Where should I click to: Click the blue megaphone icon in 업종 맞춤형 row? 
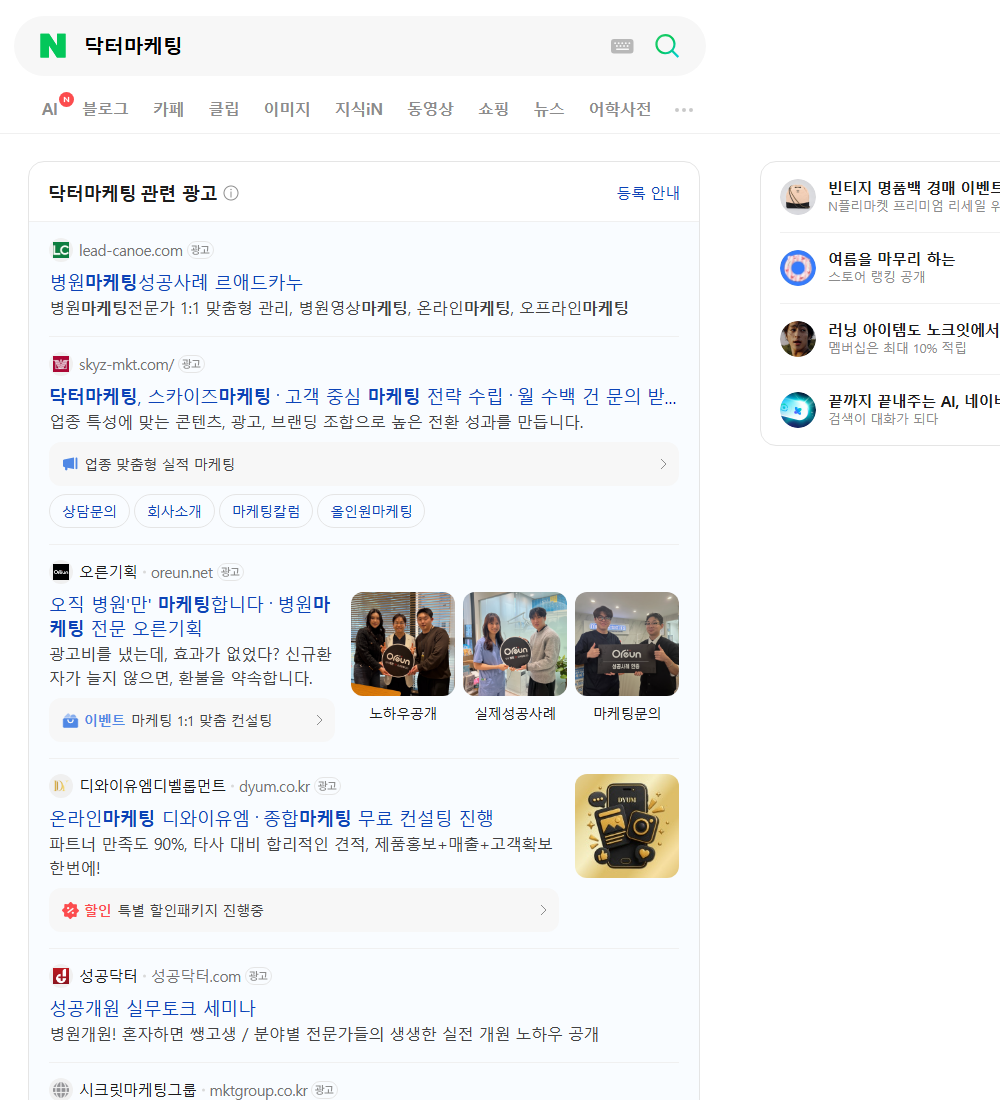point(70,464)
